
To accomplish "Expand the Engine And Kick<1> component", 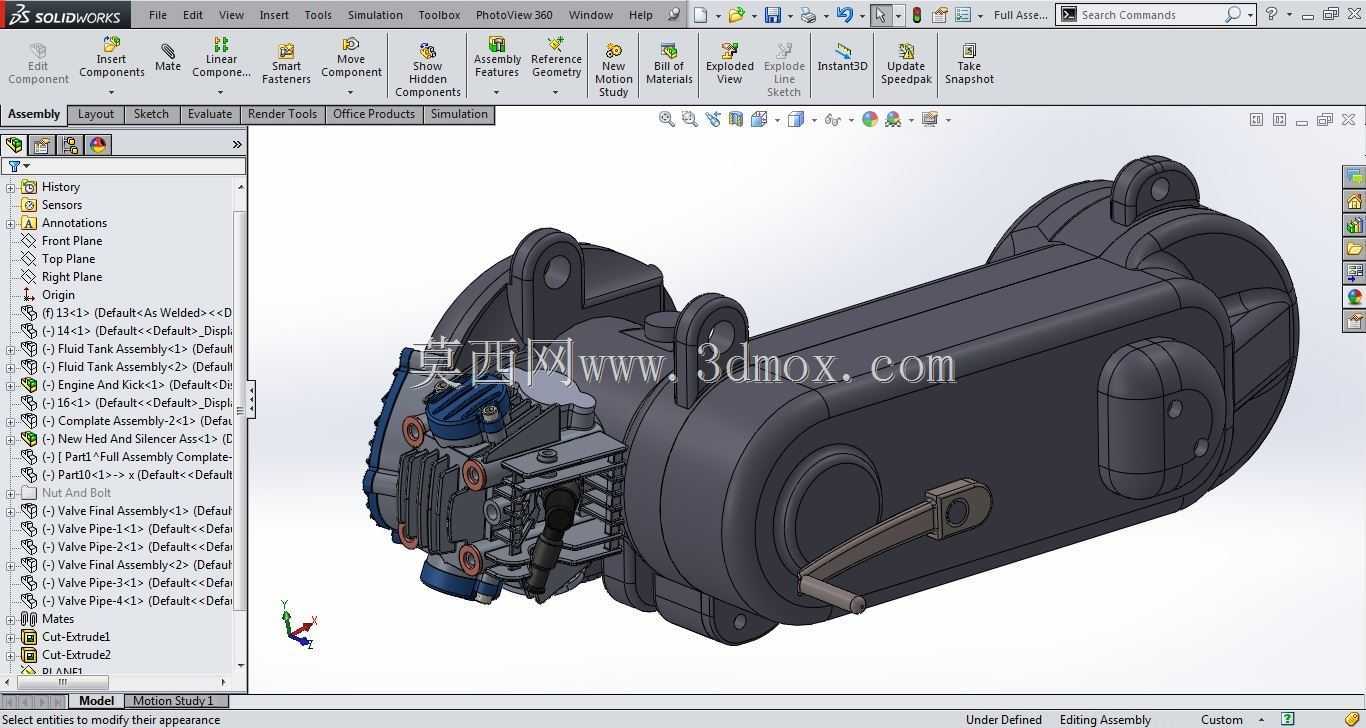I will (11, 385).
